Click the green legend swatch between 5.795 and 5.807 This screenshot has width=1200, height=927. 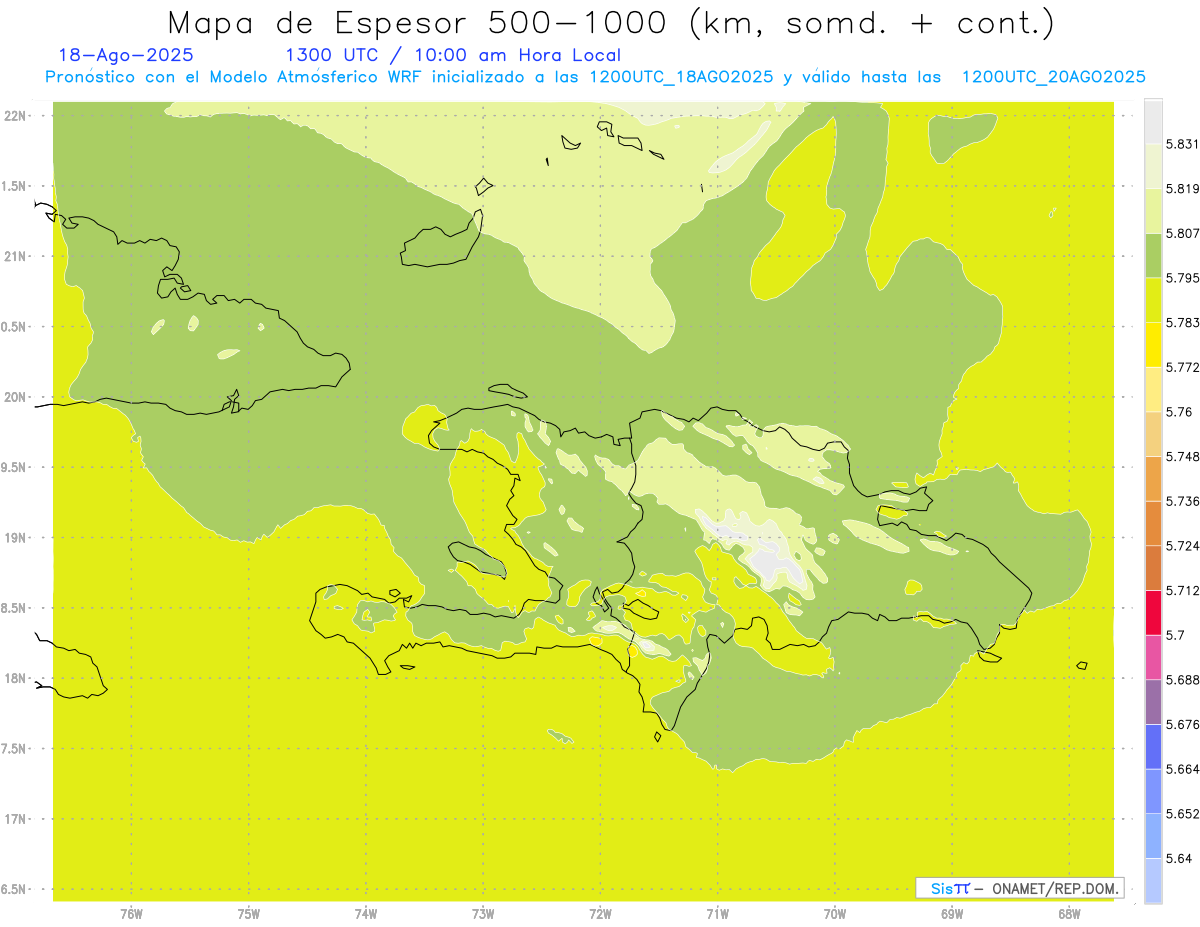(x=1153, y=256)
